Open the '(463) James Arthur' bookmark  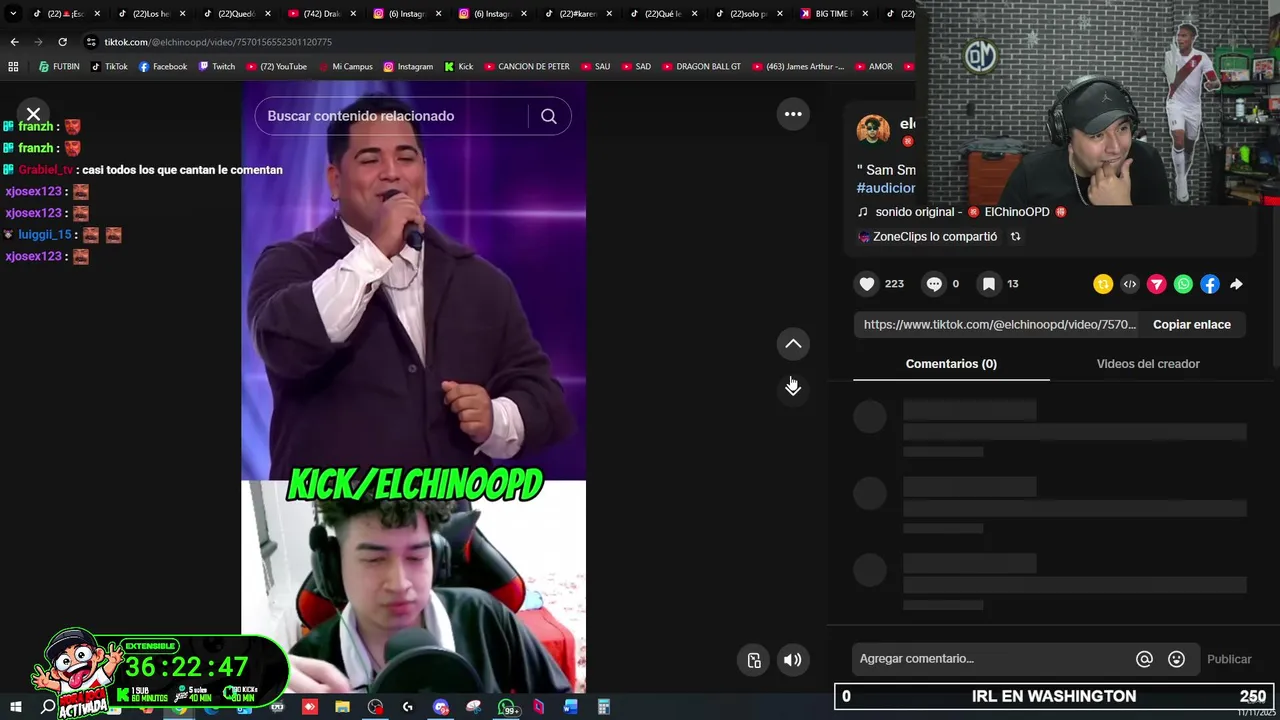pyautogui.click(x=798, y=67)
